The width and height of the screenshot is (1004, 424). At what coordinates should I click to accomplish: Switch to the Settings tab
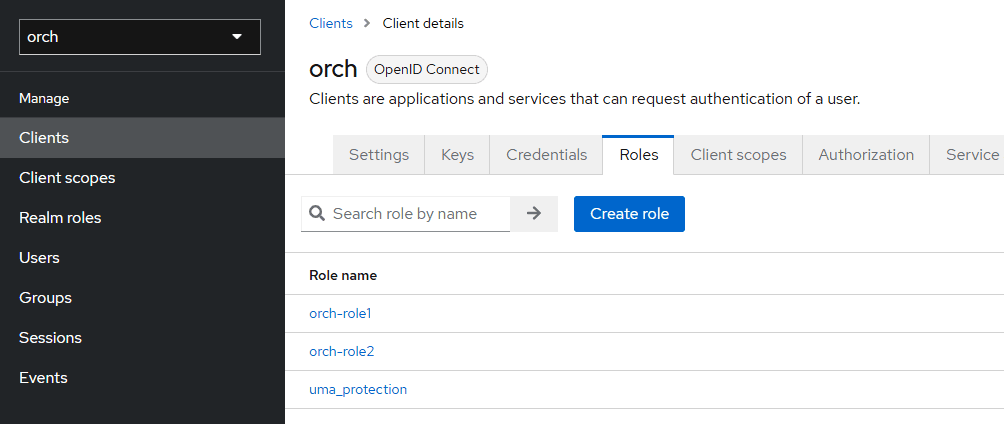[378, 155]
